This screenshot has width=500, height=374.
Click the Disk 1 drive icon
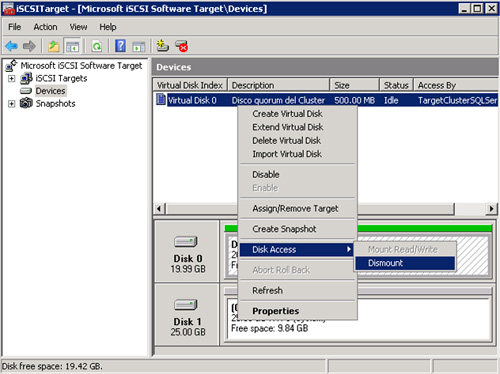(186, 305)
